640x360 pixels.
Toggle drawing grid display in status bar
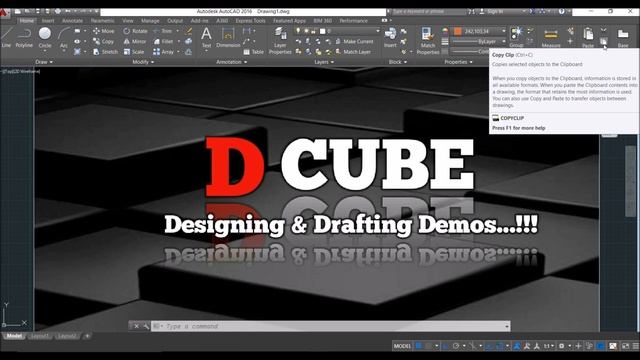pos(418,346)
